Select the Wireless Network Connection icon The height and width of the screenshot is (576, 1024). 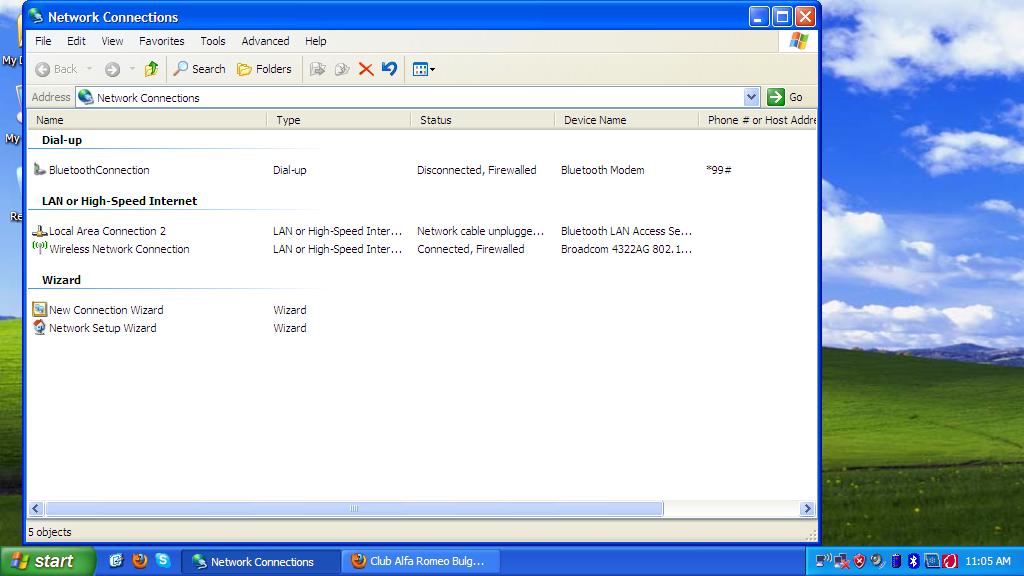coord(40,249)
